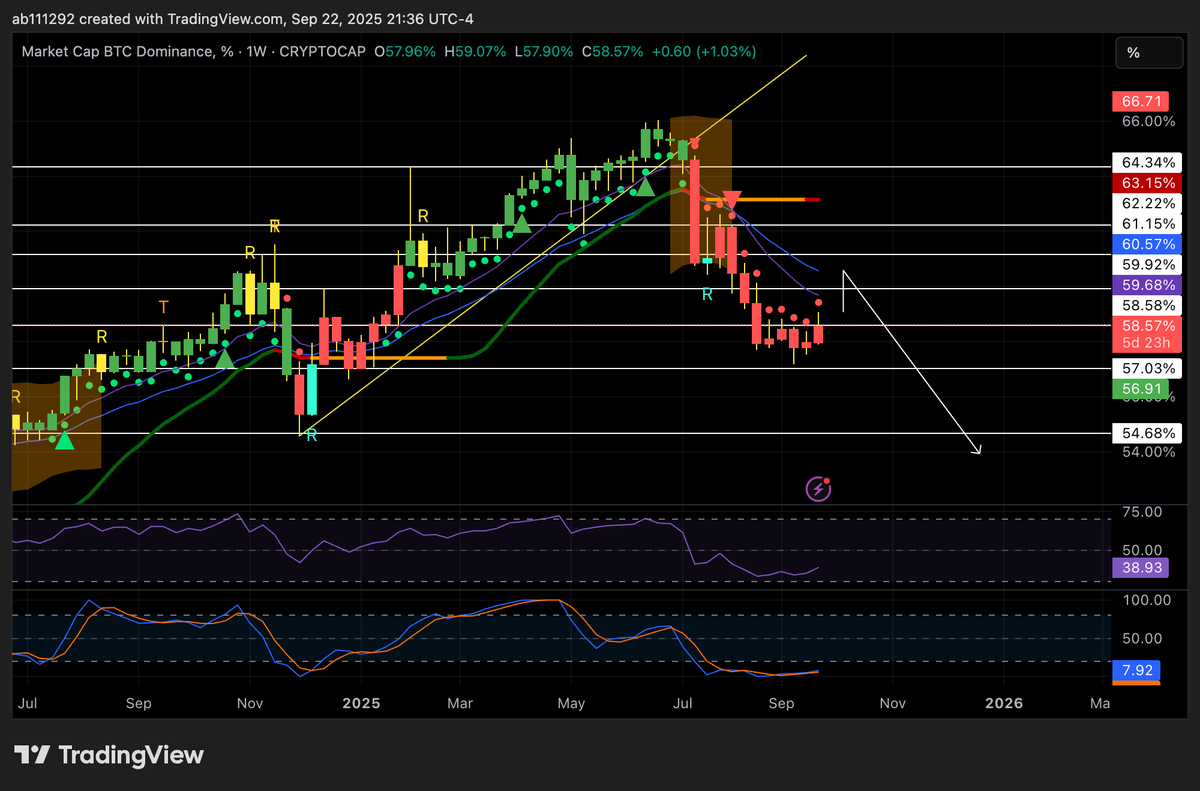Click the yellow T signal marker on the chart
This screenshot has width=1200, height=791.
click(163, 308)
